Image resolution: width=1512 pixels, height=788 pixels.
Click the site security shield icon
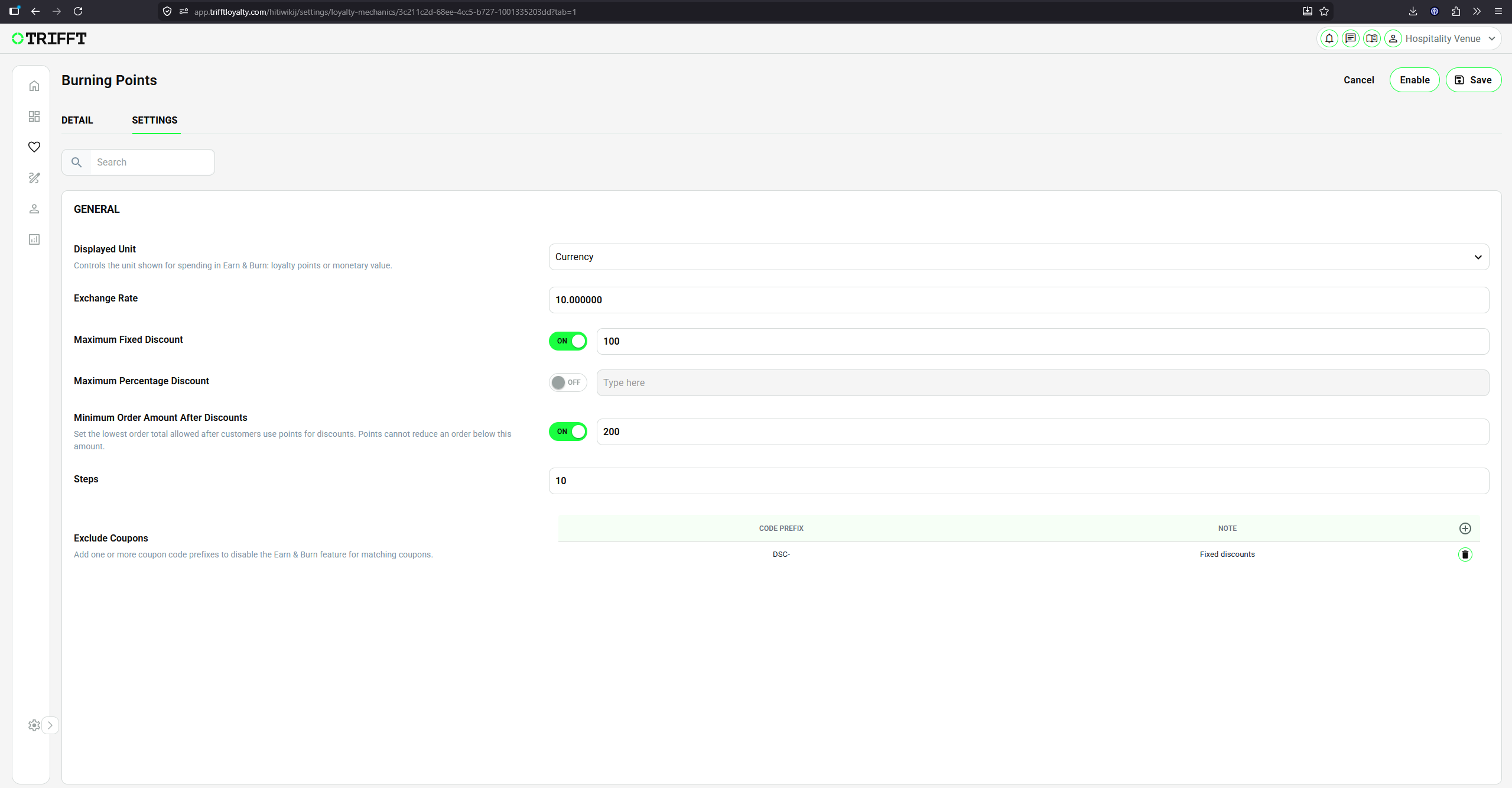point(167,11)
